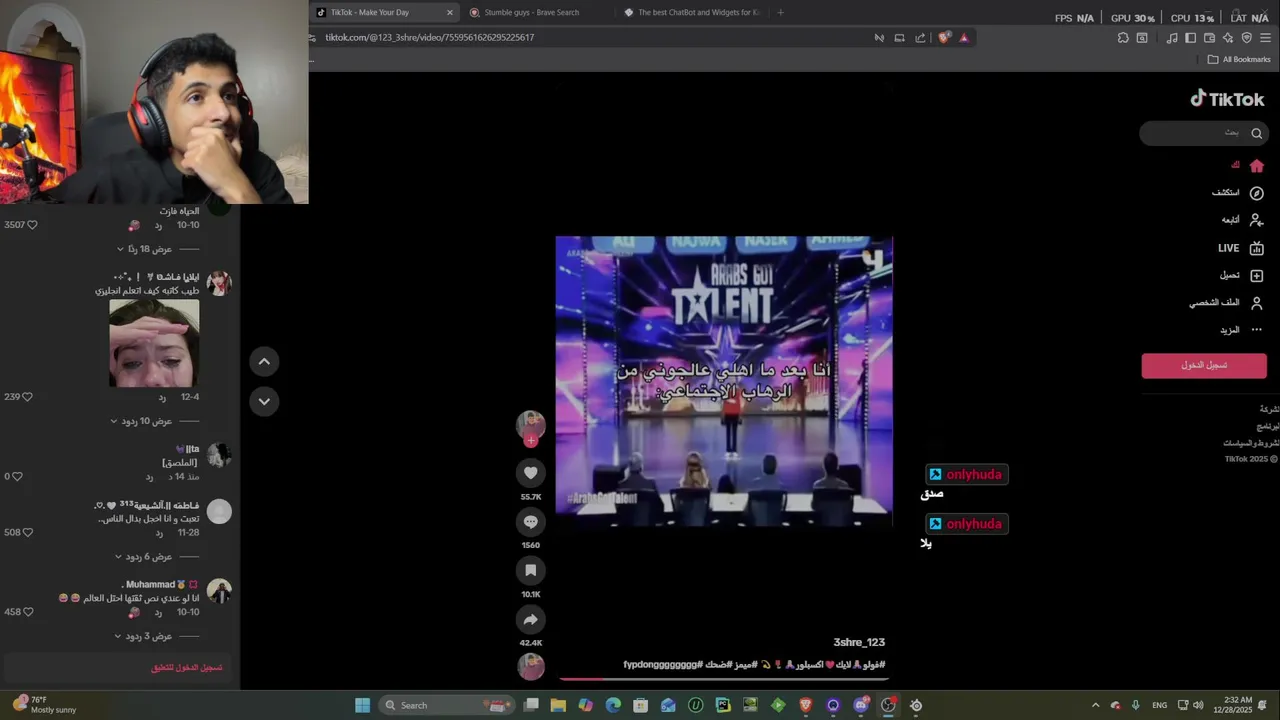Open the Windows Start menu
This screenshot has height=720, width=1280.
pos(362,705)
